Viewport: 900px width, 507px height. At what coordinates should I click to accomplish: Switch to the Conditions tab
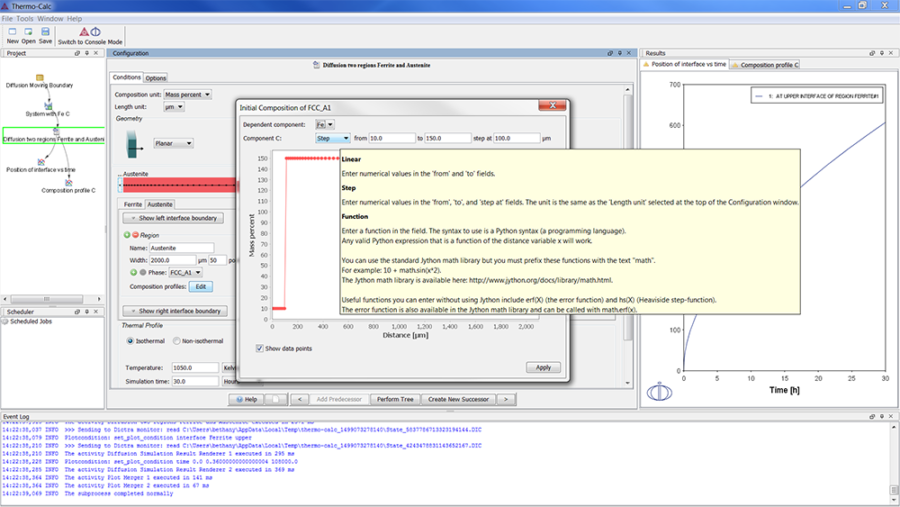coord(126,77)
